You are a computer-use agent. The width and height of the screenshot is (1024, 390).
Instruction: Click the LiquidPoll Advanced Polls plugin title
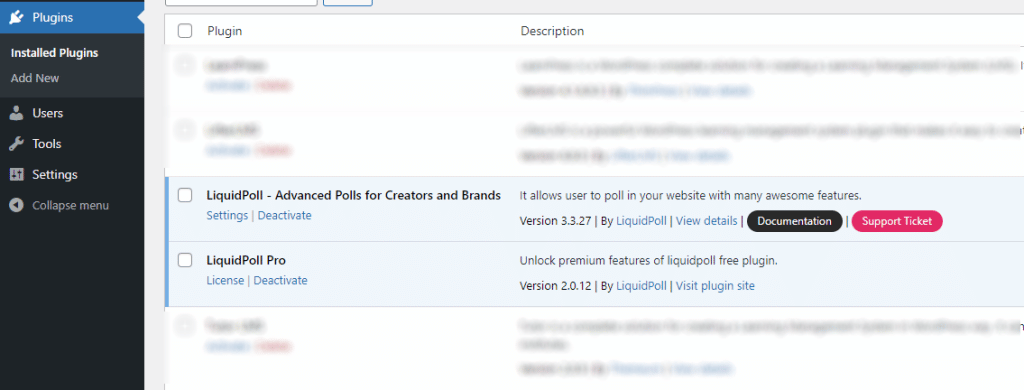click(353, 195)
